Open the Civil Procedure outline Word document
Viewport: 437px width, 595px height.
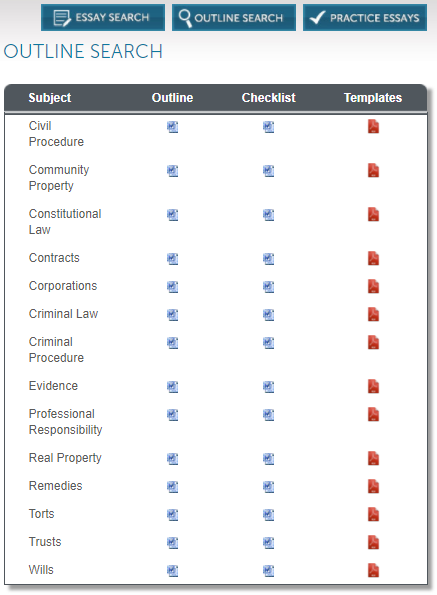pyautogui.click(x=173, y=127)
